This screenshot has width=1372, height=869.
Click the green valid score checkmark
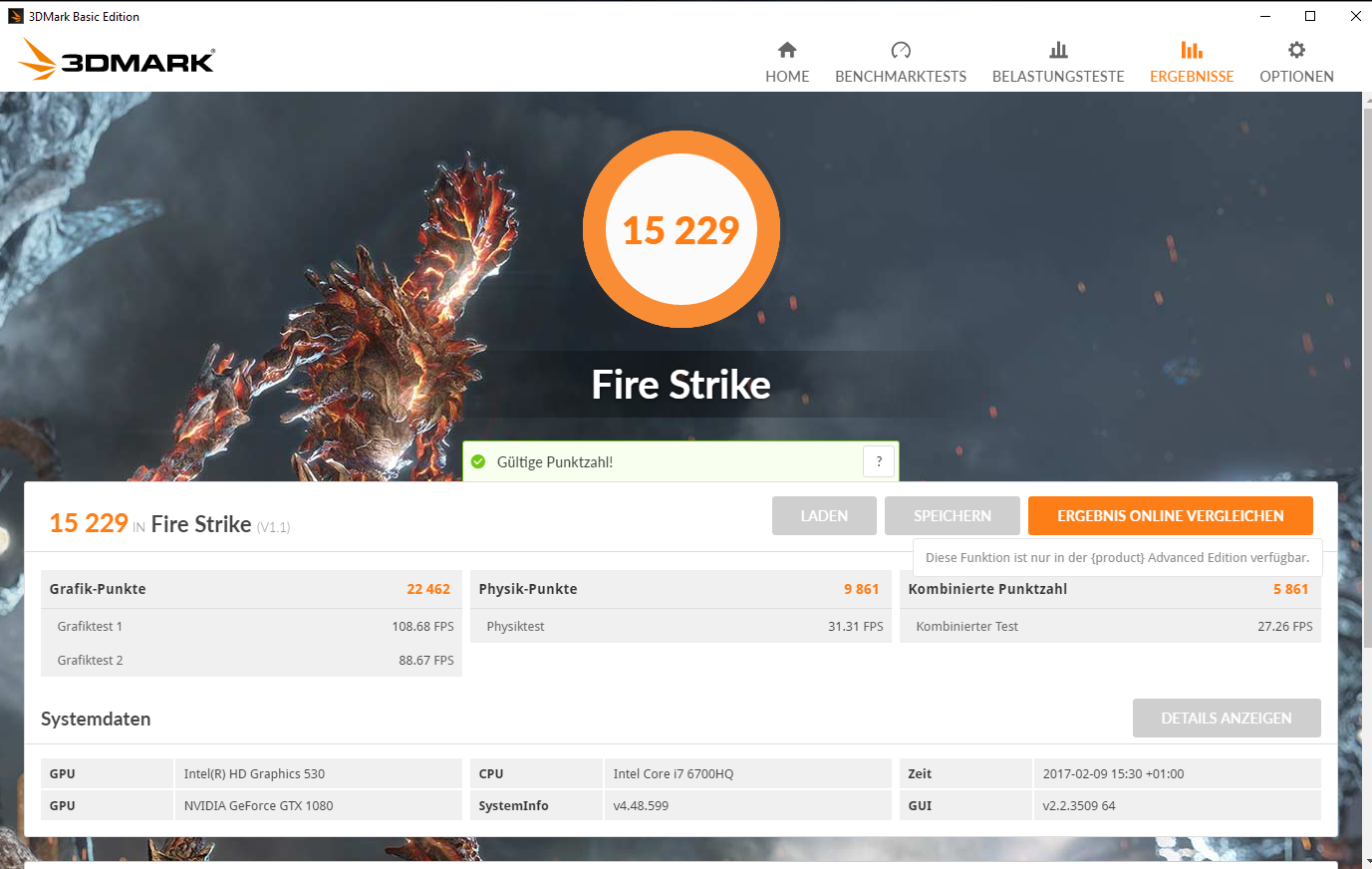click(x=478, y=461)
